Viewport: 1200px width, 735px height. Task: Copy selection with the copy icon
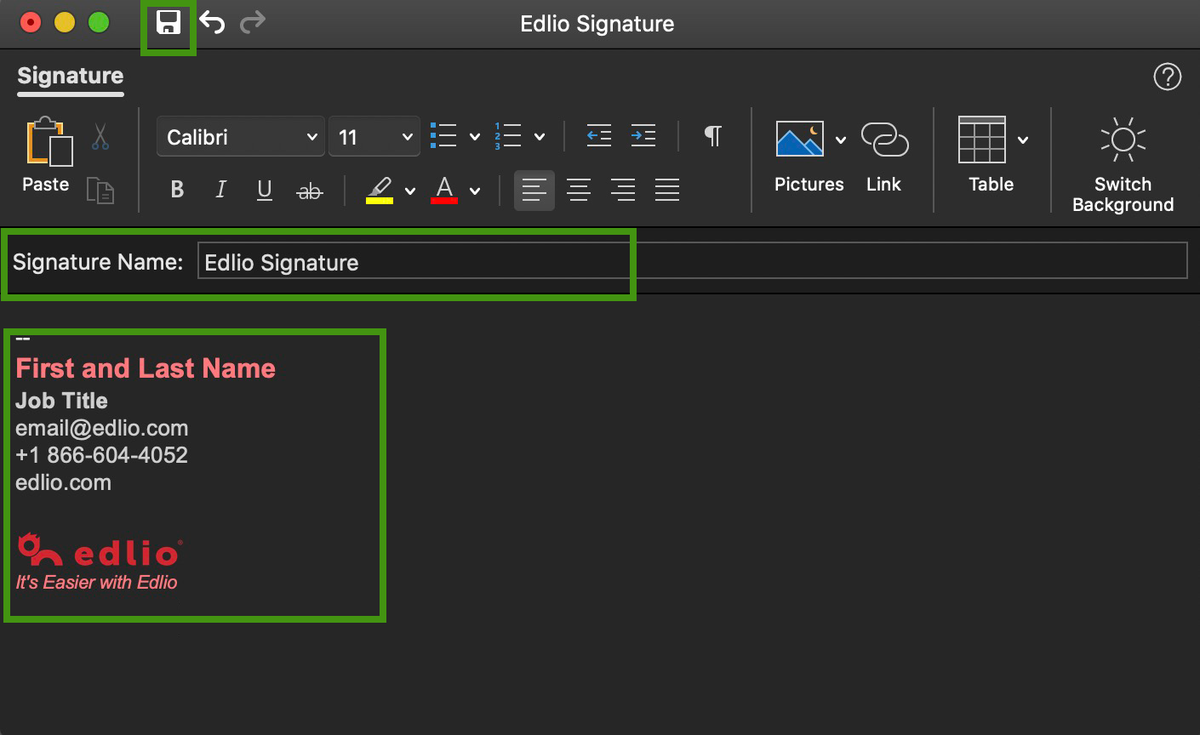100,190
